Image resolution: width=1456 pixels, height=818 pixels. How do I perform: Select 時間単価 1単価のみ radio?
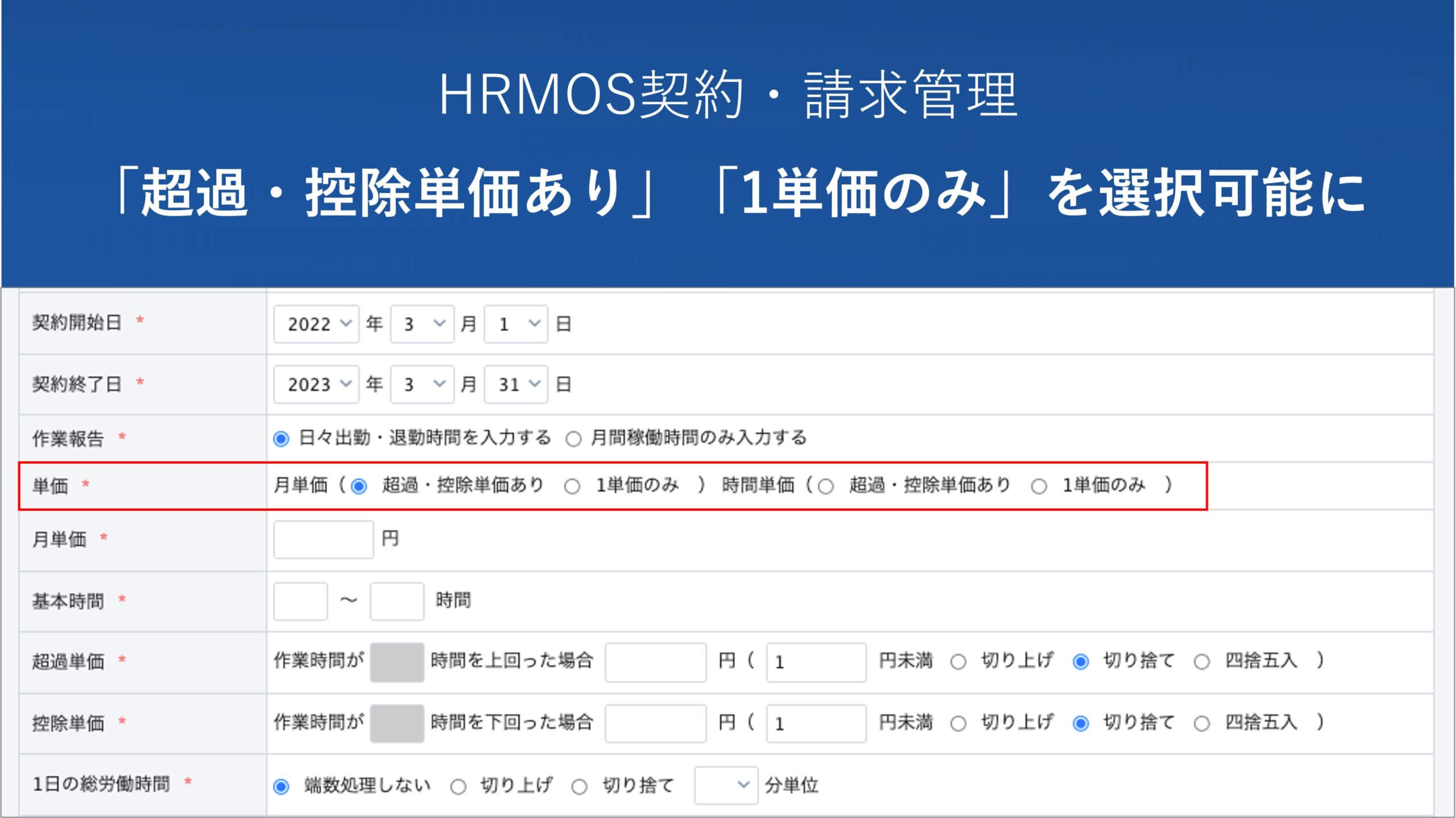[x=1039, y=487]
